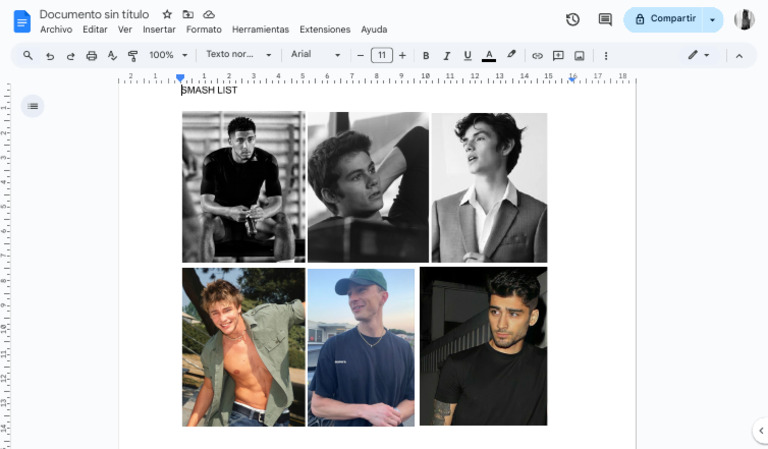Toggle italic formatting
The height and width of the screenshot is (449, 768).
coord(446,56)
